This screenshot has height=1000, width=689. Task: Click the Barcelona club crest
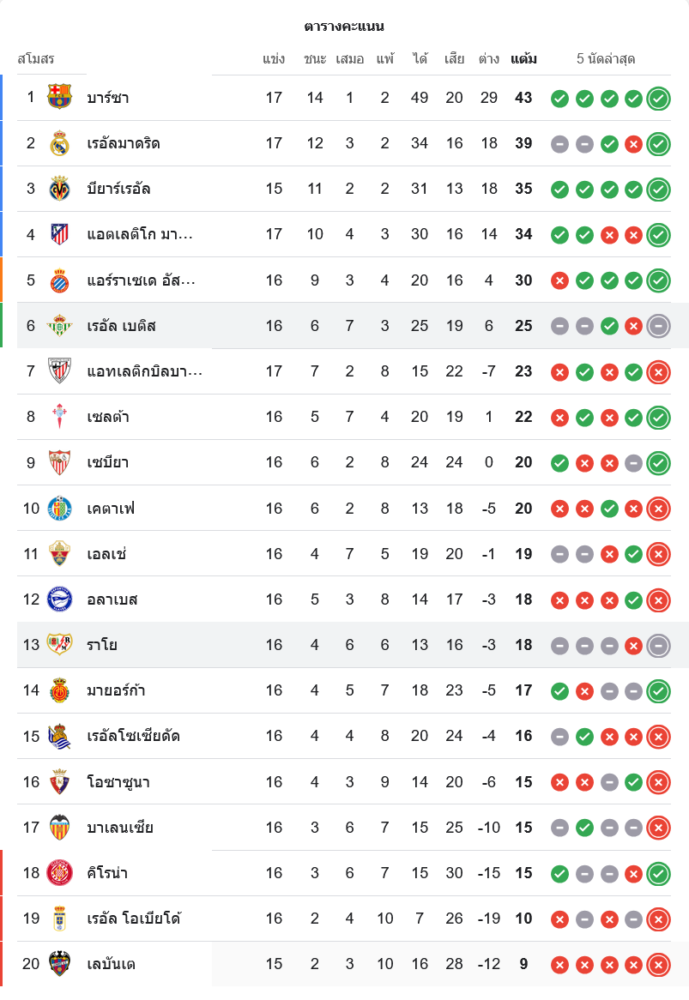point(60,97)
